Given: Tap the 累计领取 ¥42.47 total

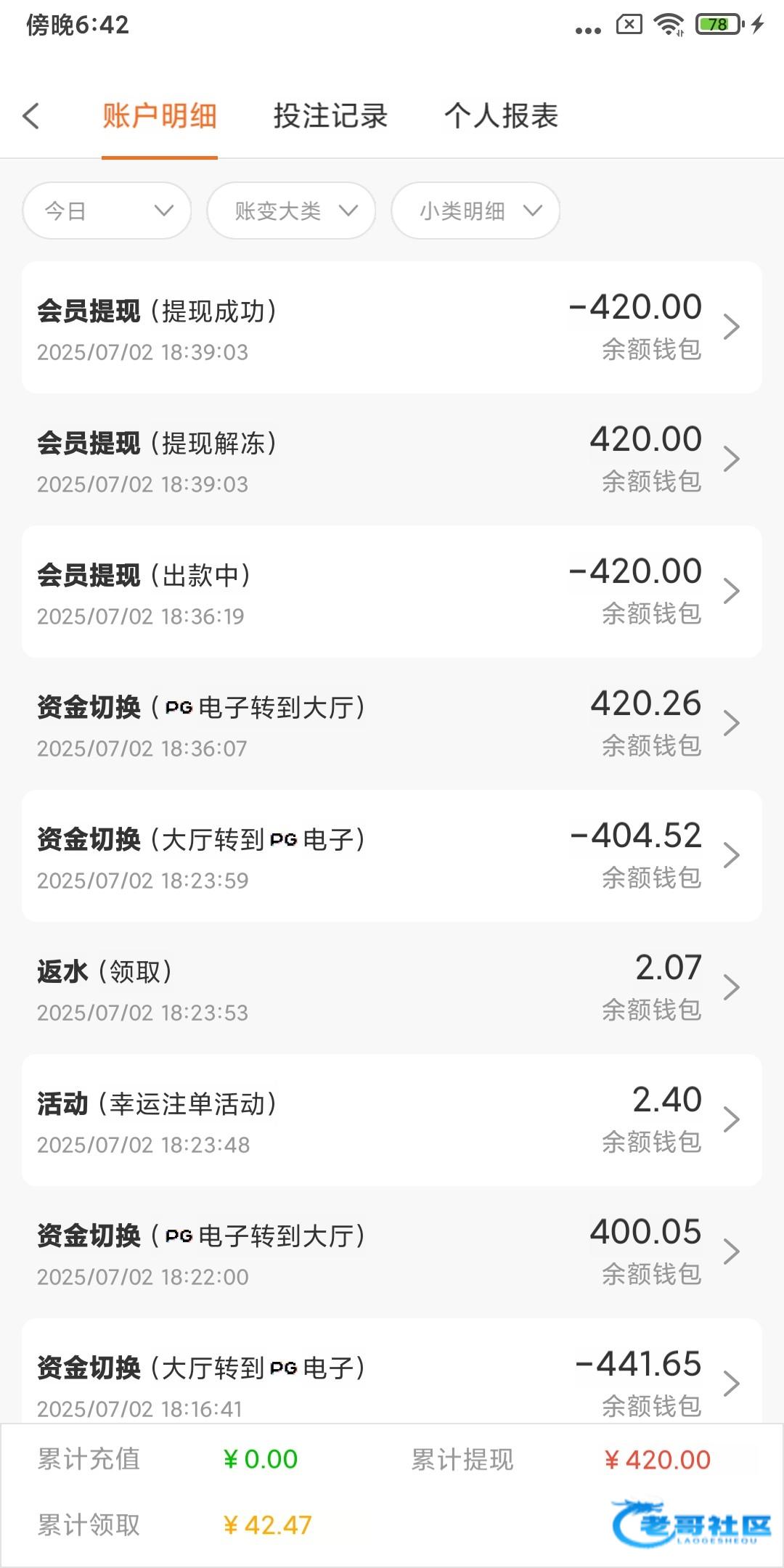Looking at the screenshot, I should tap(267, 1525).
